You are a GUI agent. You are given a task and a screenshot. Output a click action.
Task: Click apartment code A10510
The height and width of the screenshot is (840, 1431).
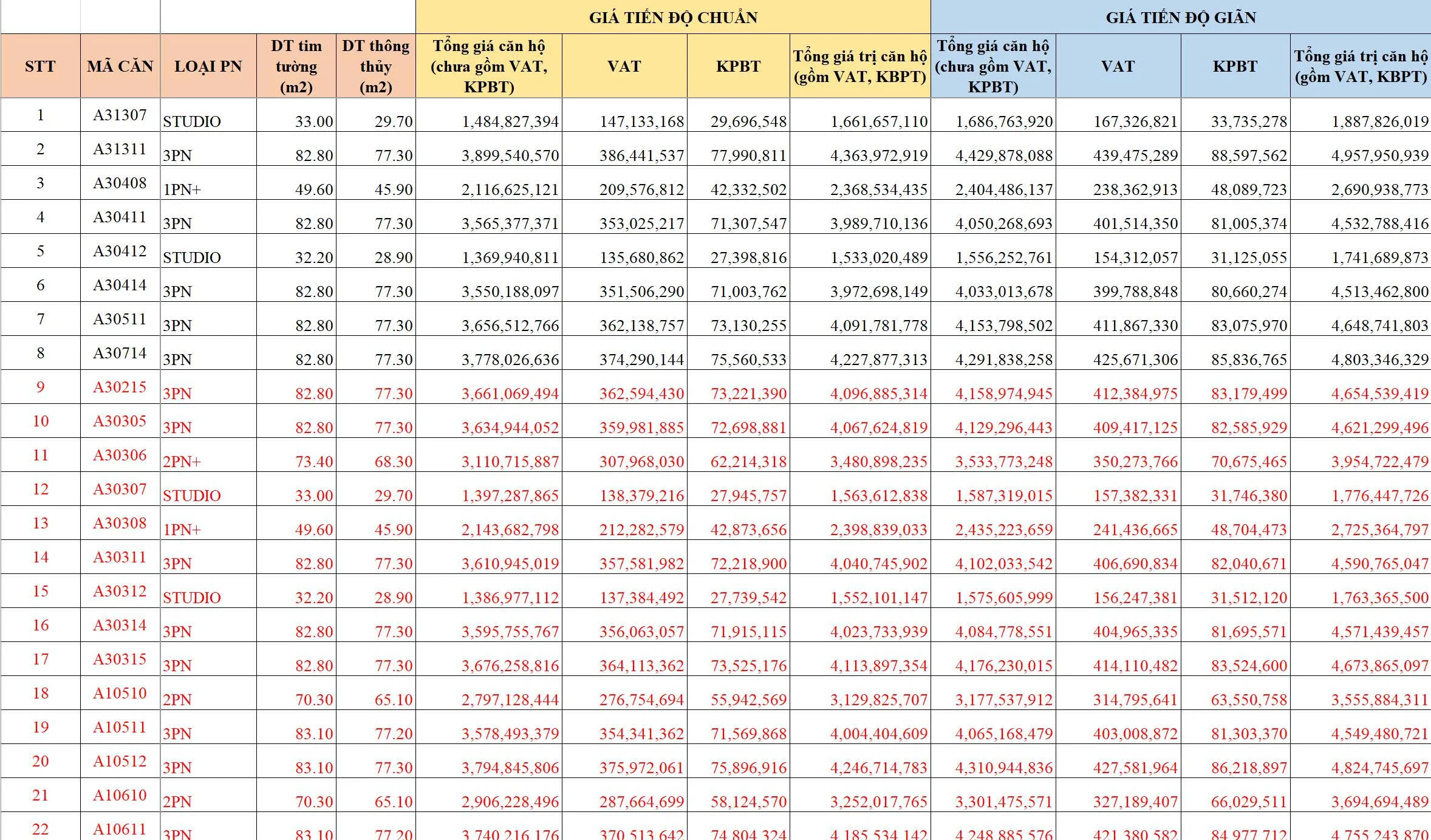[x=120, y=693]
